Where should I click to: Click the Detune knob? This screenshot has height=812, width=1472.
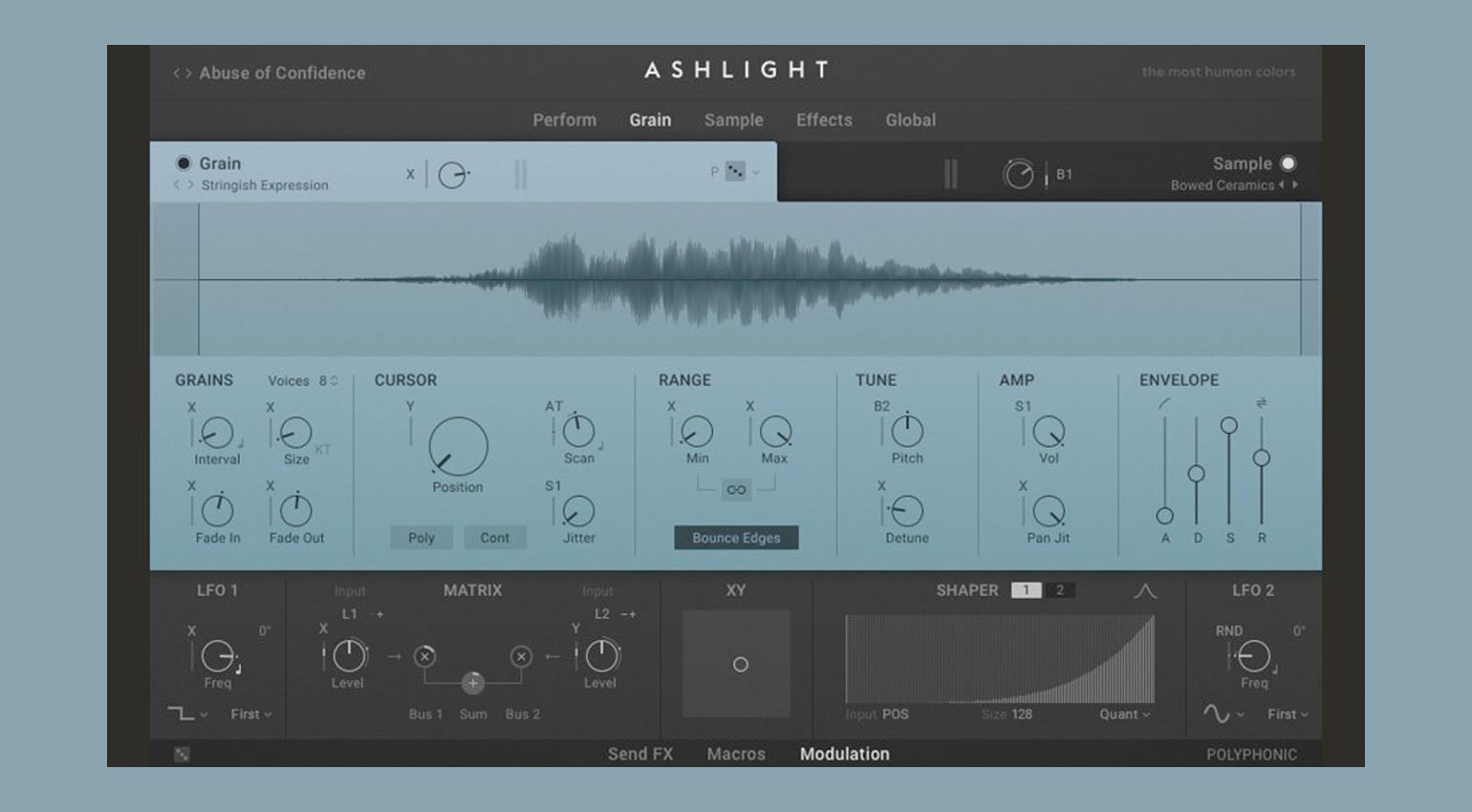tap(907, 511)
